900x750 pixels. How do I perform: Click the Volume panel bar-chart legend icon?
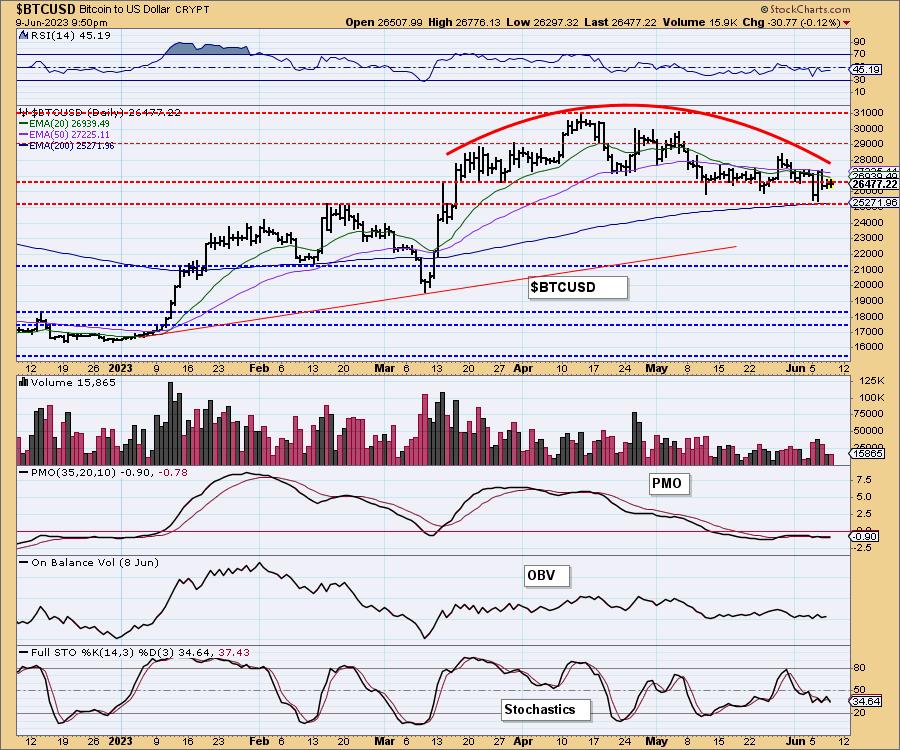click(24, 382)
